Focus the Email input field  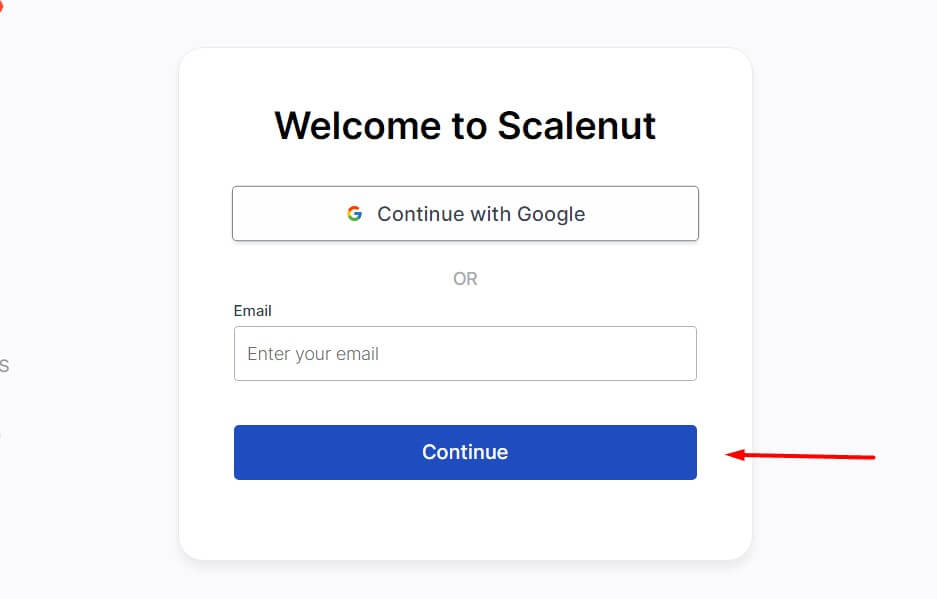coord(465,353)
